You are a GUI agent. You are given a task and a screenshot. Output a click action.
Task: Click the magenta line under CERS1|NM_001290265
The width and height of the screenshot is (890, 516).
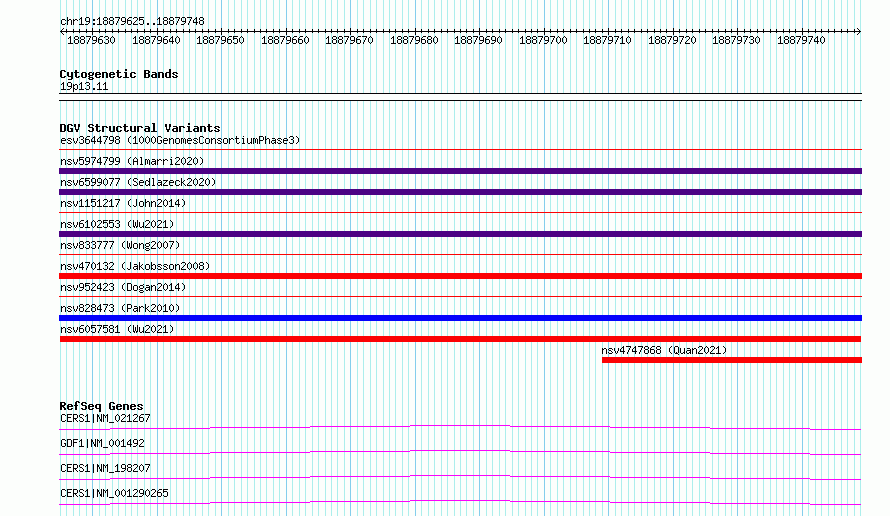460,502
